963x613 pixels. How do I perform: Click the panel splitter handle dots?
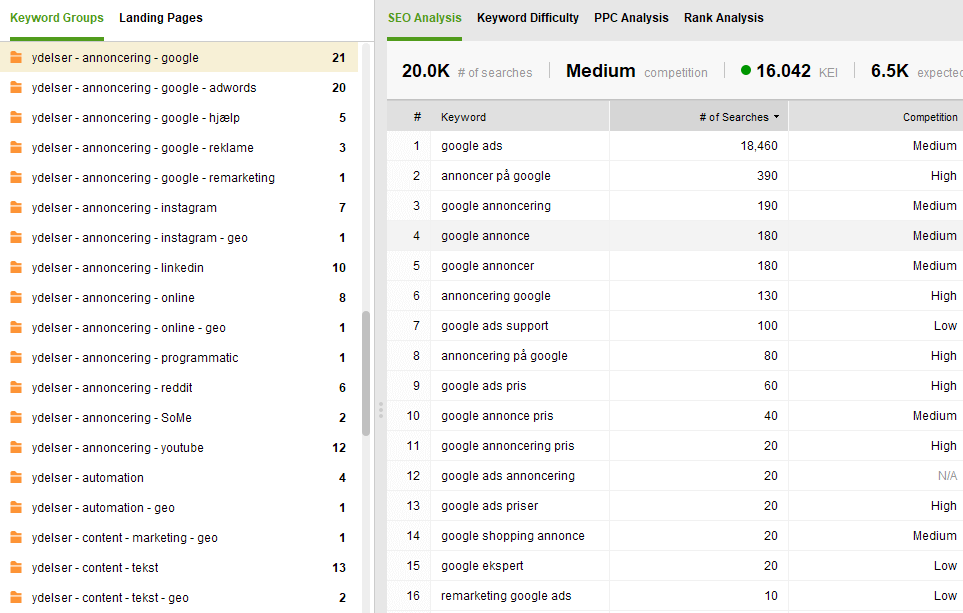[380, 410]
